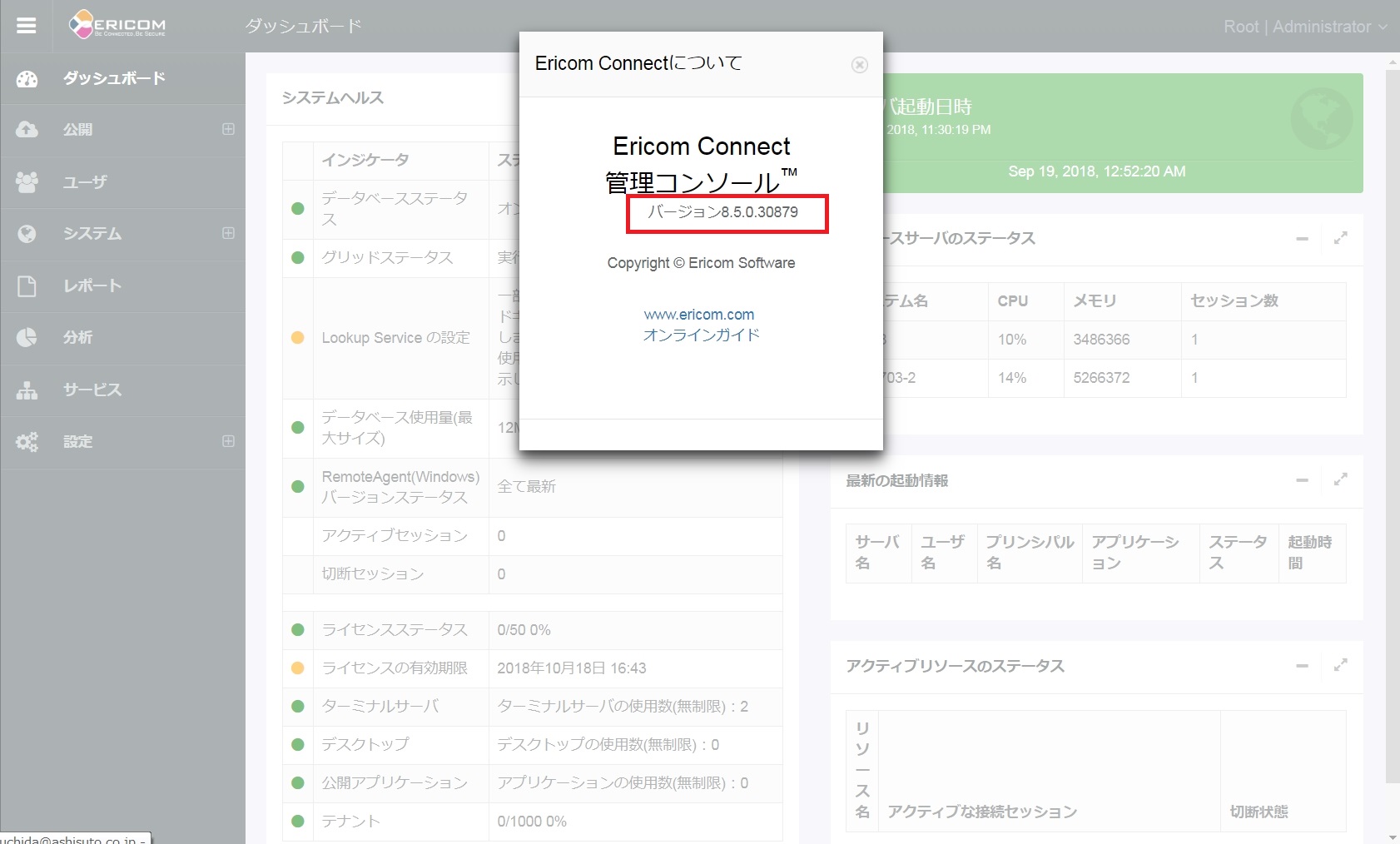Open the Root | Administrator dropdown
This screenshot has height=844, width=1400.
tap(1304, 27)
